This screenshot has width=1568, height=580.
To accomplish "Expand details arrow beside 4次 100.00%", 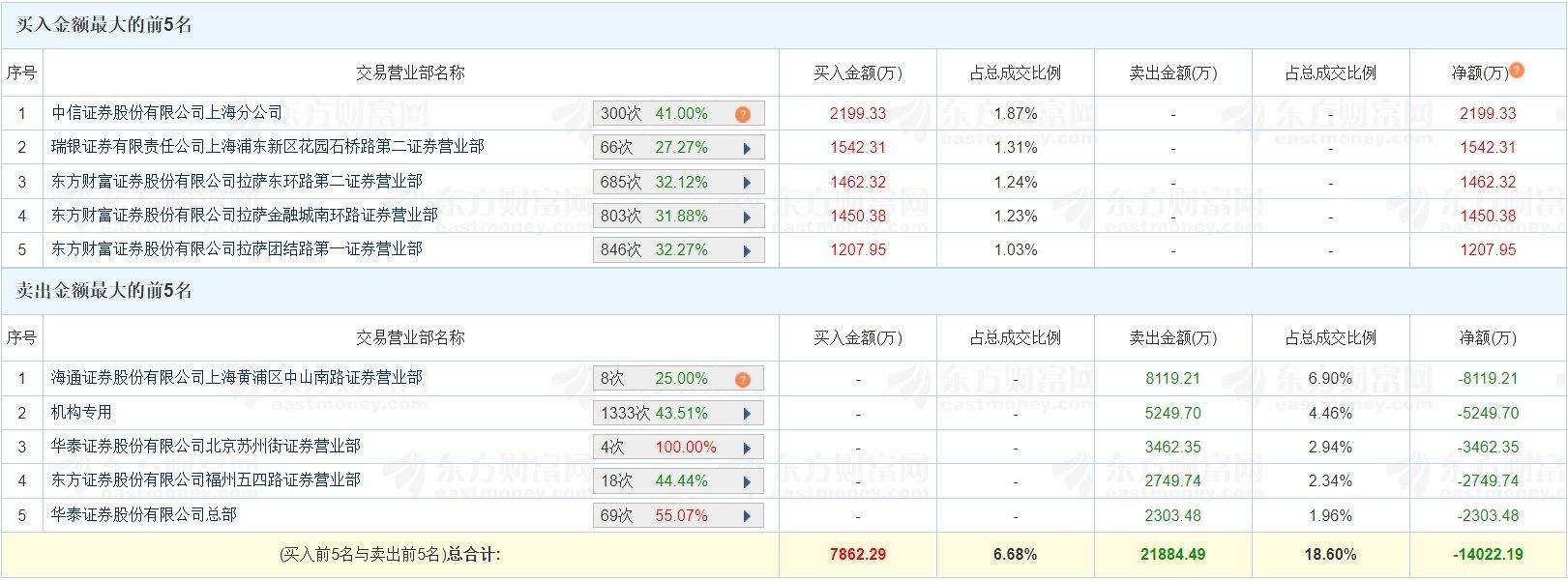I will click(747, 448).
